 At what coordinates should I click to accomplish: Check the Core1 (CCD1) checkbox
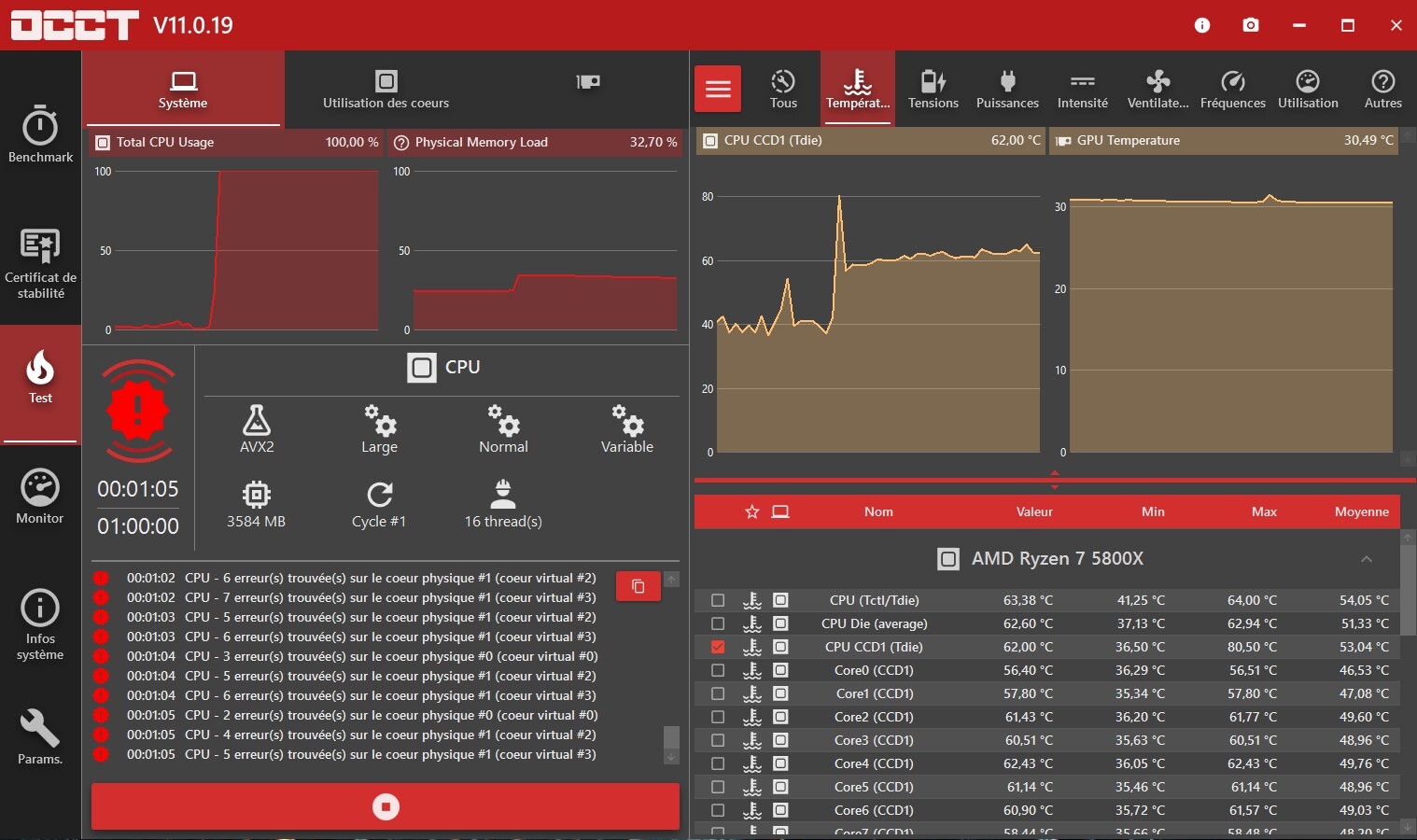718,693
